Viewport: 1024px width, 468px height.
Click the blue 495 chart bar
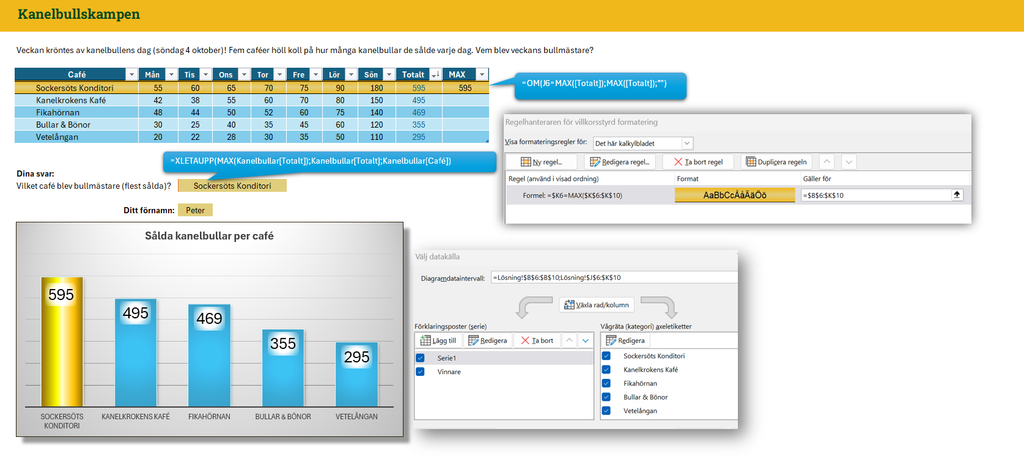(x=136, y=353)
